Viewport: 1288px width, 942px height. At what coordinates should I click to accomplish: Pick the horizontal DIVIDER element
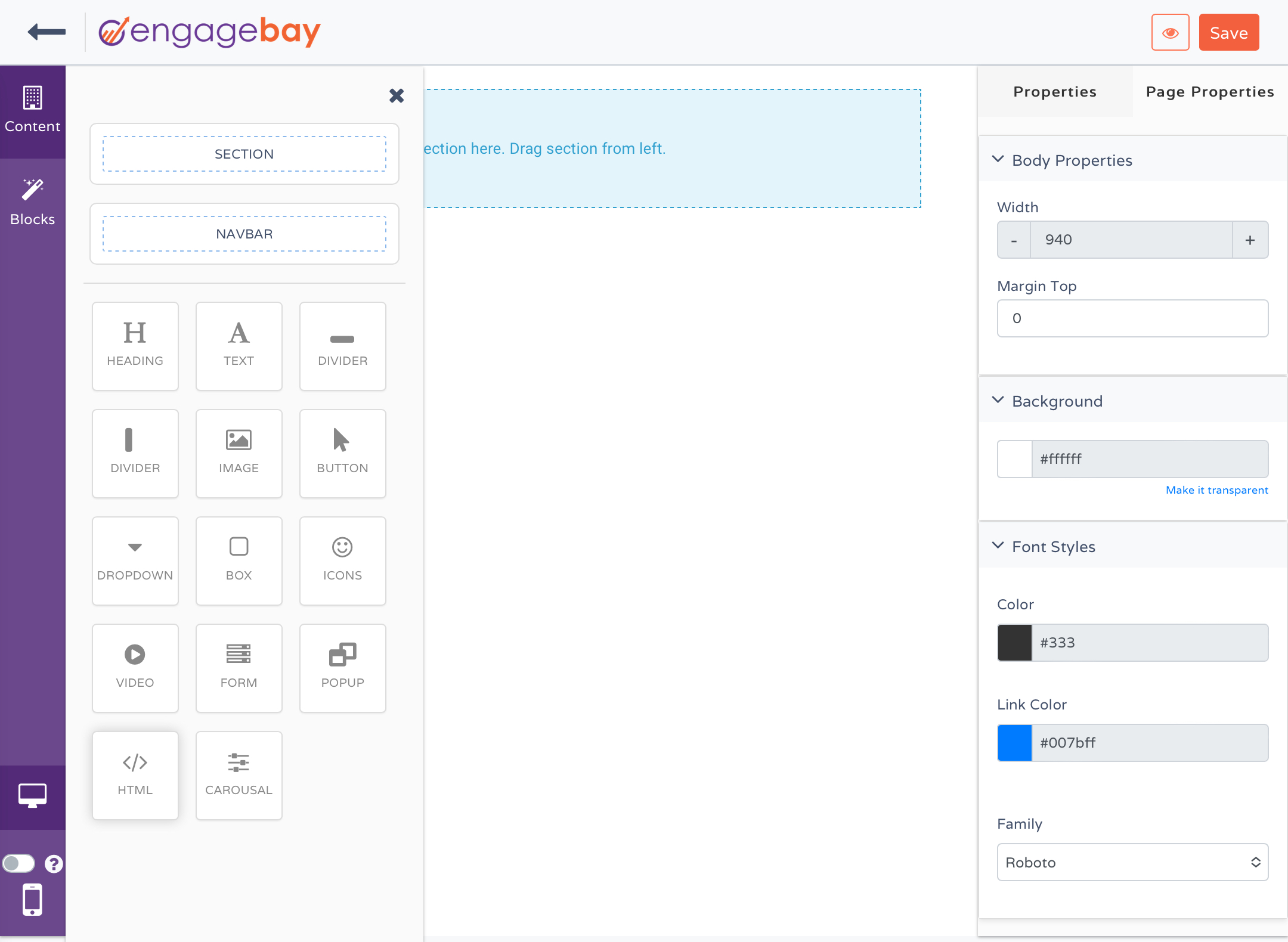pyautogui.click(x=343, y=346)
